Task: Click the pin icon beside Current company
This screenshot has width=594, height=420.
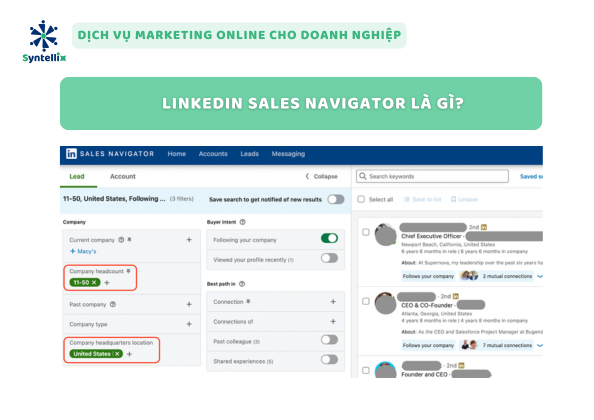Action: (x=130, y=240)
